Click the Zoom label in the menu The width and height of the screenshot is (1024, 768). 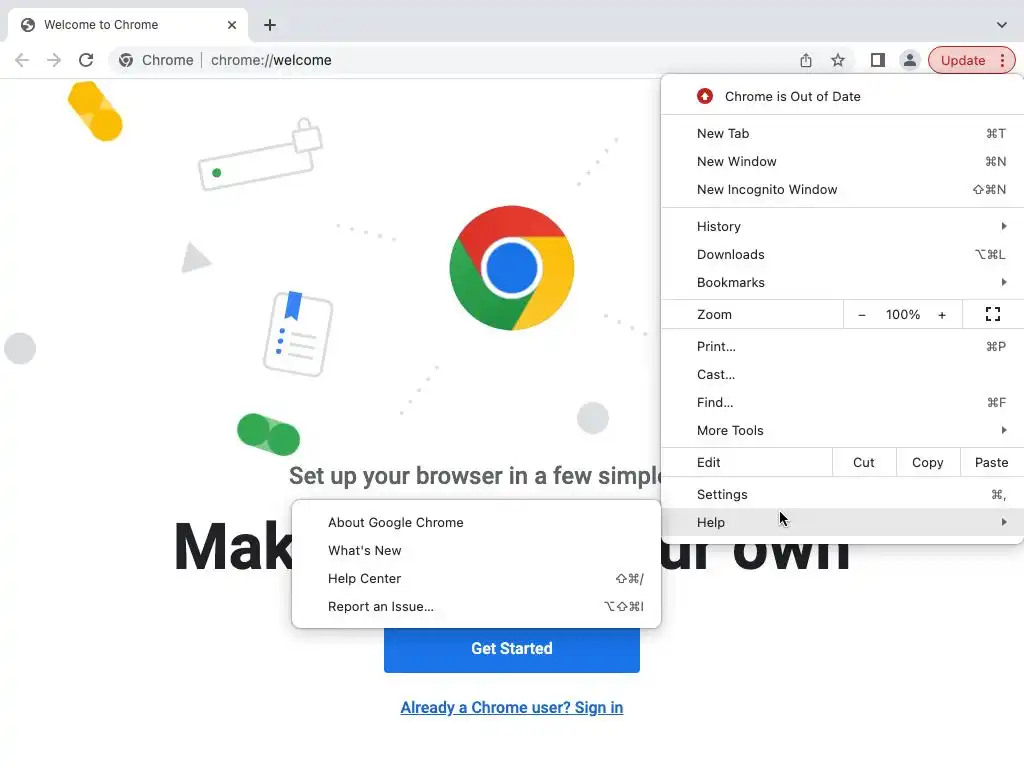click(x=714, y=315)
